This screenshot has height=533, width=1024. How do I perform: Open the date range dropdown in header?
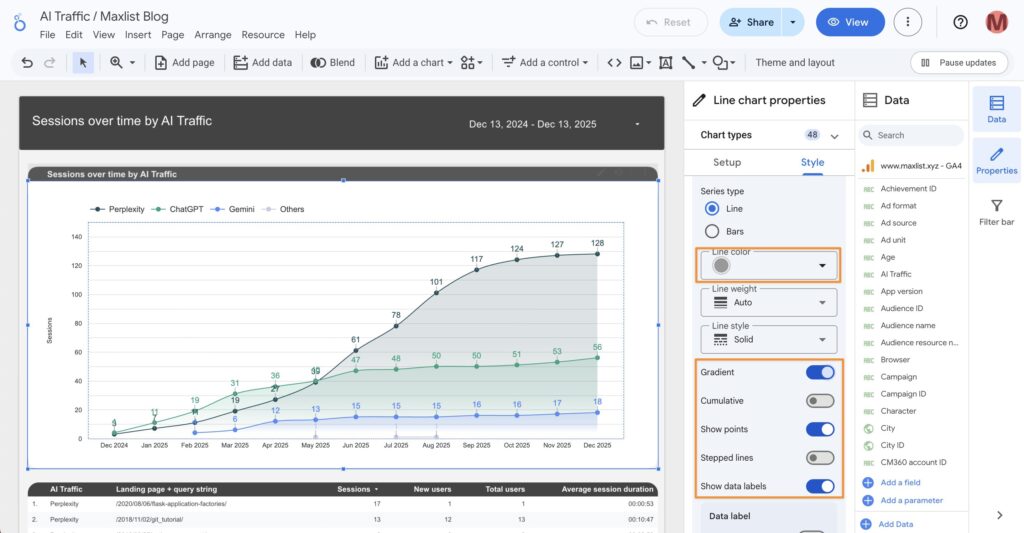coord(637,124)
